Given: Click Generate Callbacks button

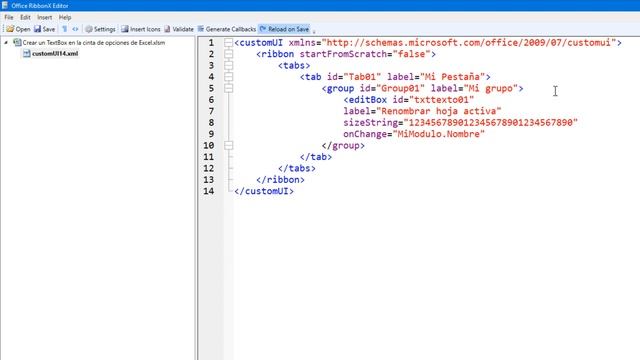Looking at the screenshot, I should [x=227, y=29].
